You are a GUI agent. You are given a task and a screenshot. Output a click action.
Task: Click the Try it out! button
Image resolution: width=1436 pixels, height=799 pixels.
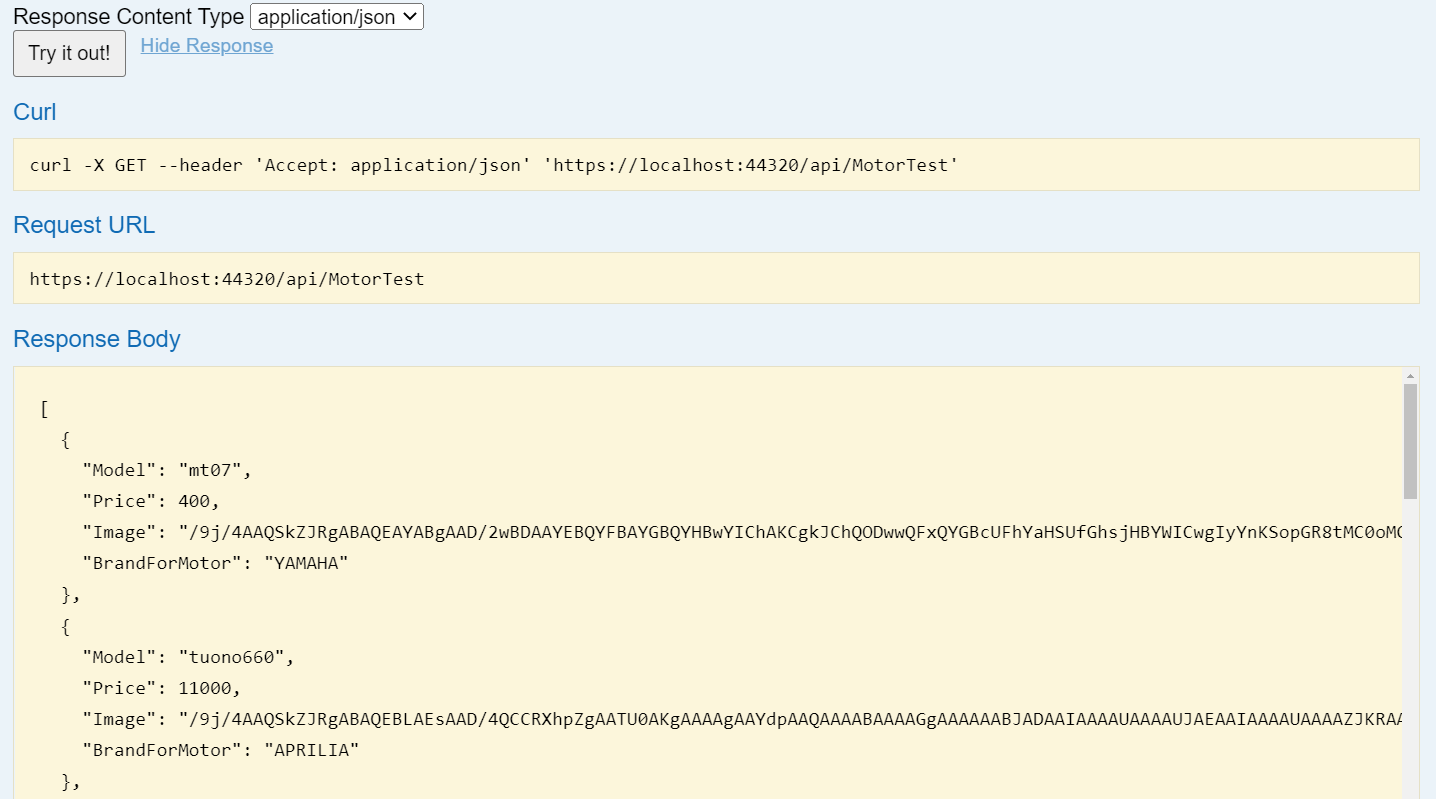tap(69, 53)
